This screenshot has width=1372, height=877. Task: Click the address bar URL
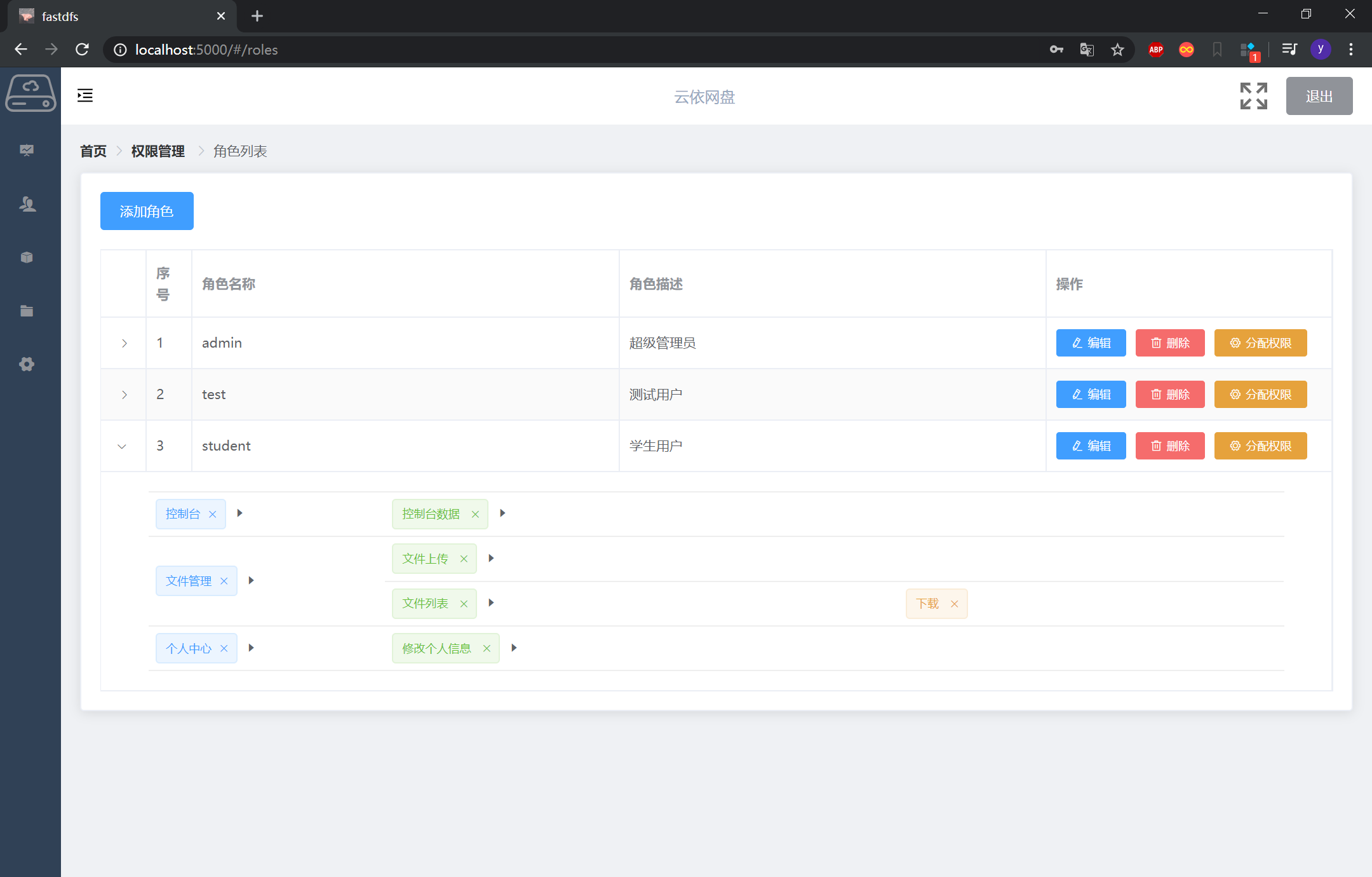click(x=206, y=50)
